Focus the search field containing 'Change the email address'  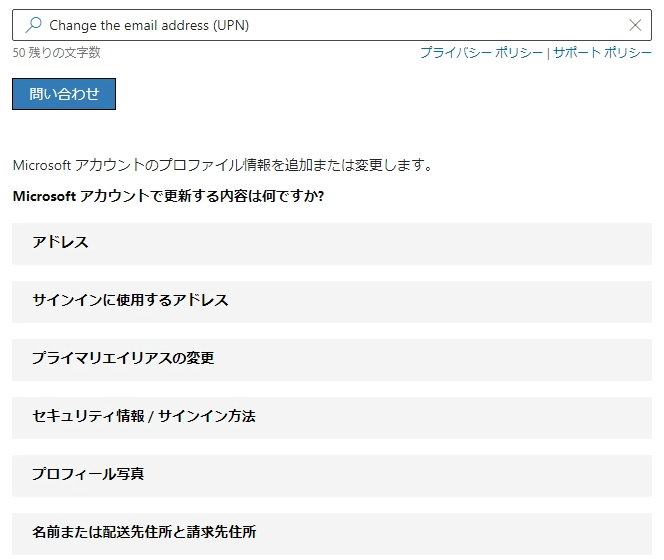click(x=332, y=25)
